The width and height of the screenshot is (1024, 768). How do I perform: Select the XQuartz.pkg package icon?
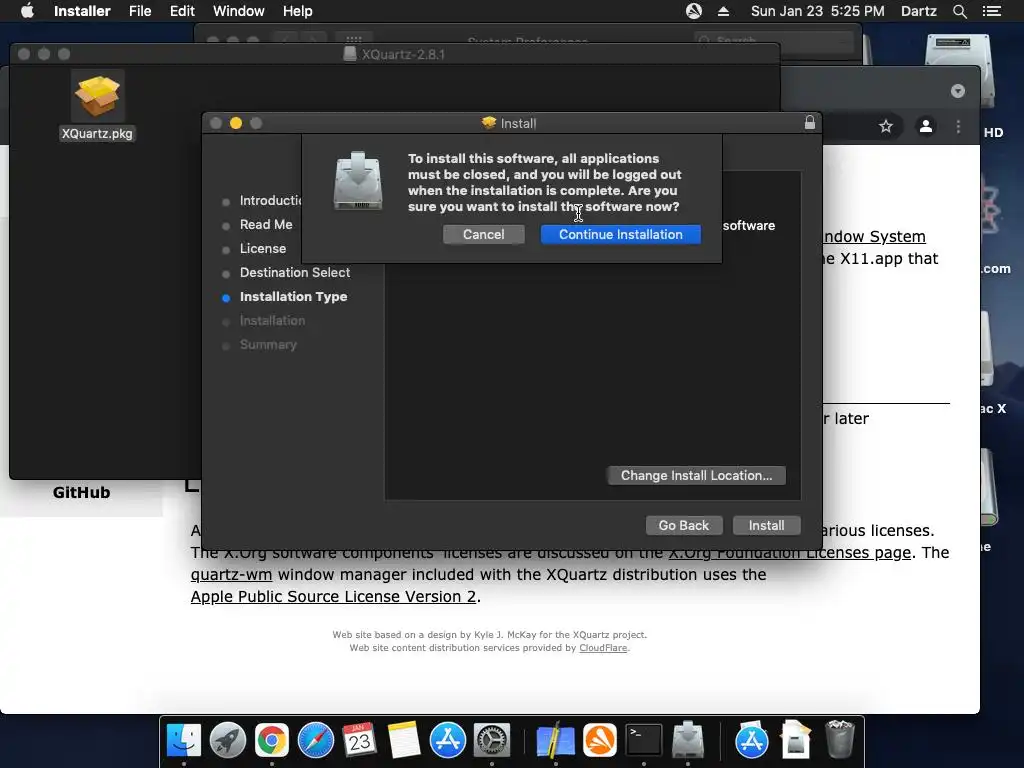(x=97, y=97)
